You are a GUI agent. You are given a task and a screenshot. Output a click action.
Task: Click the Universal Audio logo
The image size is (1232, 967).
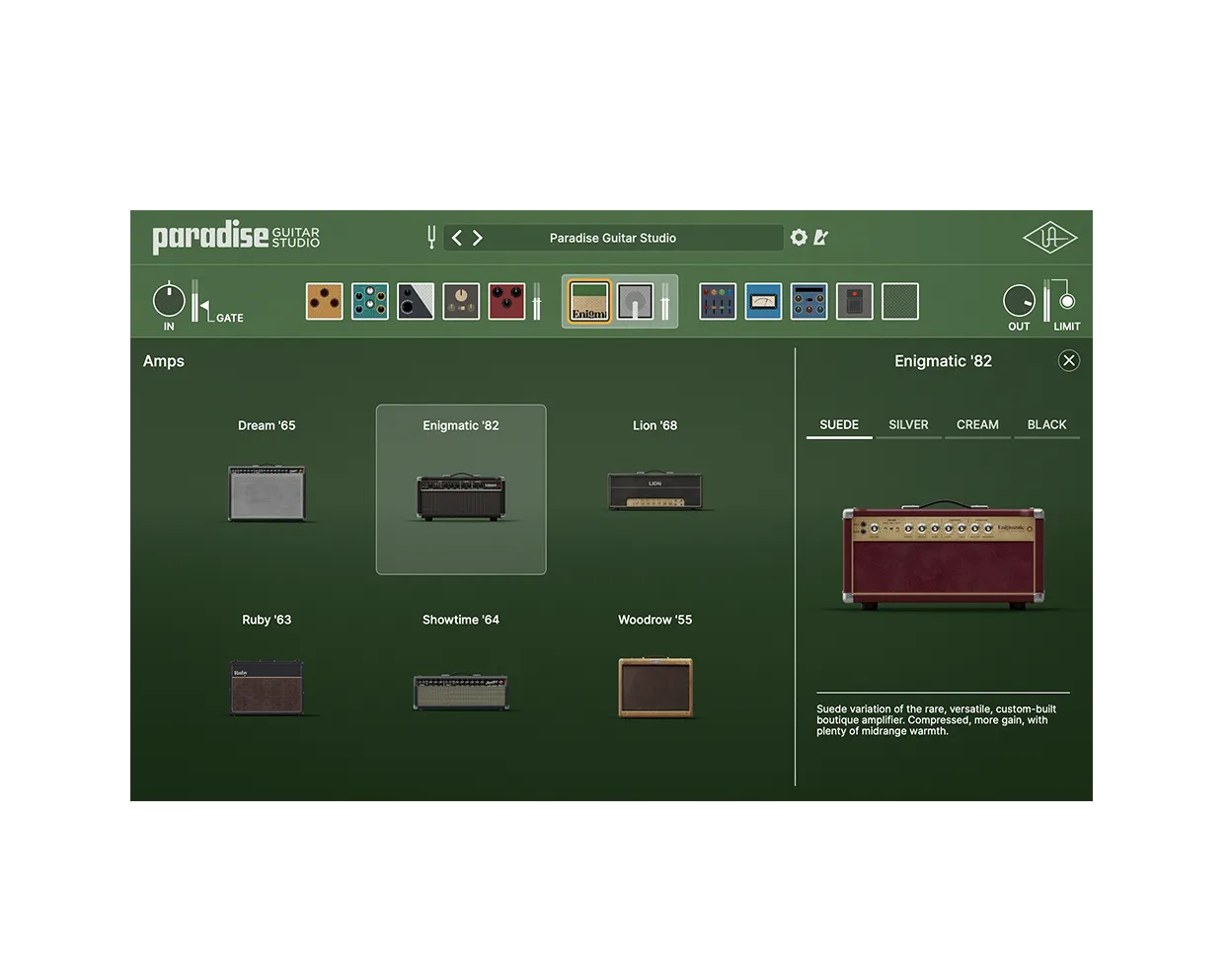click(x=1049, y=237)
